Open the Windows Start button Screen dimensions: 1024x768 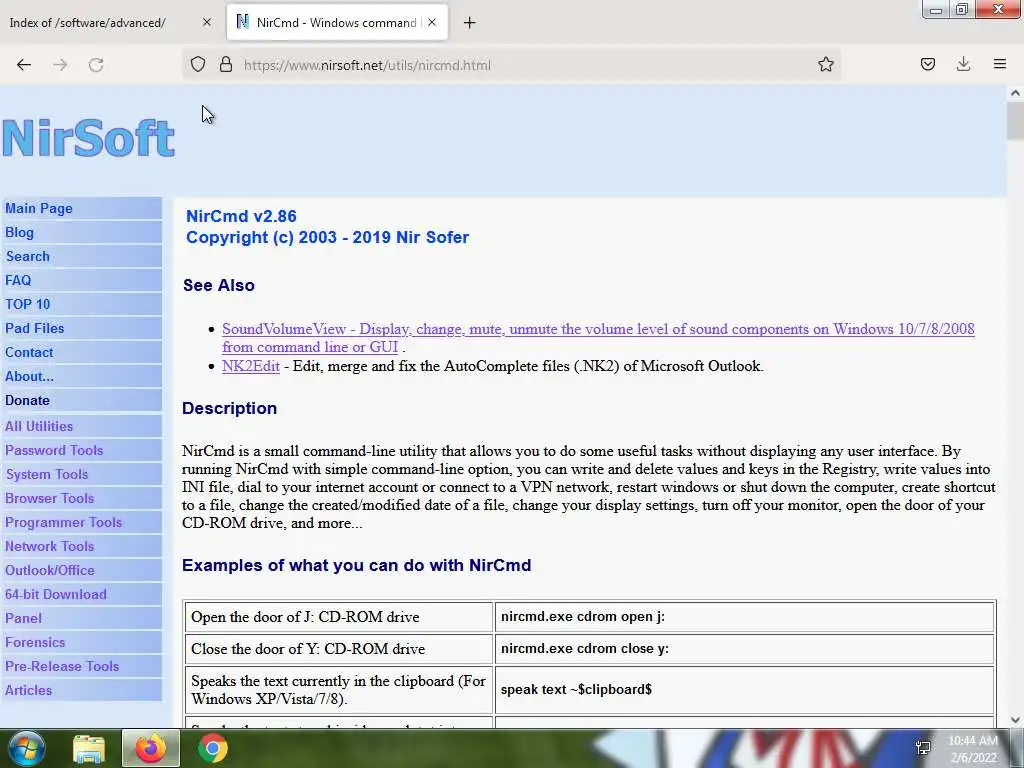click(27, 748)
